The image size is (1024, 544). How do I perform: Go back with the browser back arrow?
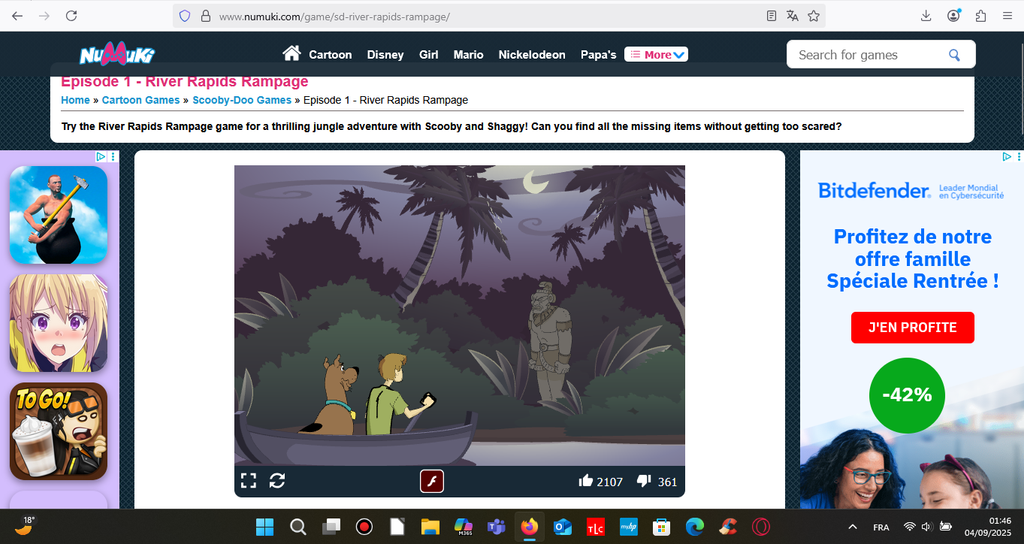tap(18, 16)
